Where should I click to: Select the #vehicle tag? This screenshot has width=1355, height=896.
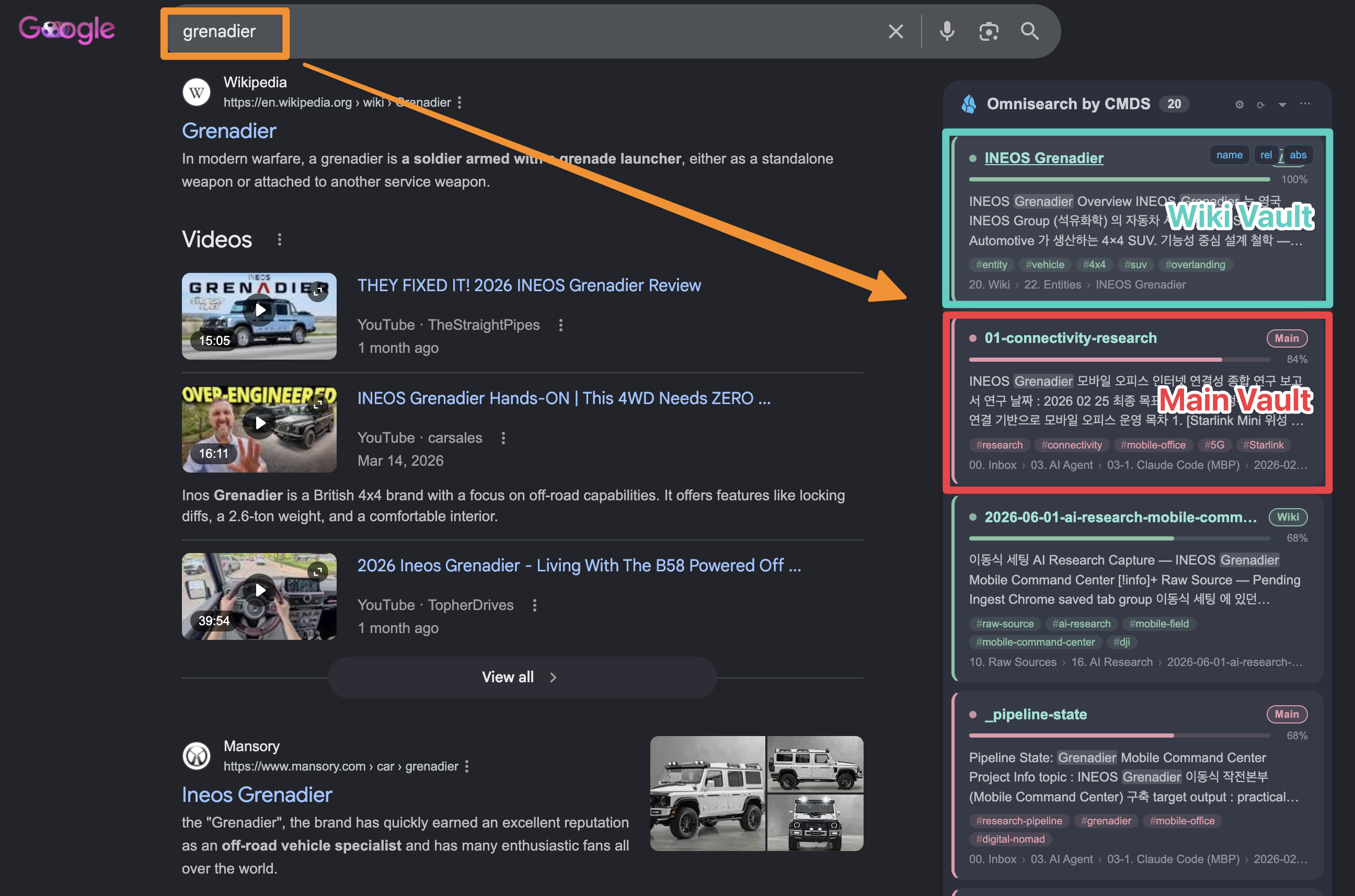1044,265
